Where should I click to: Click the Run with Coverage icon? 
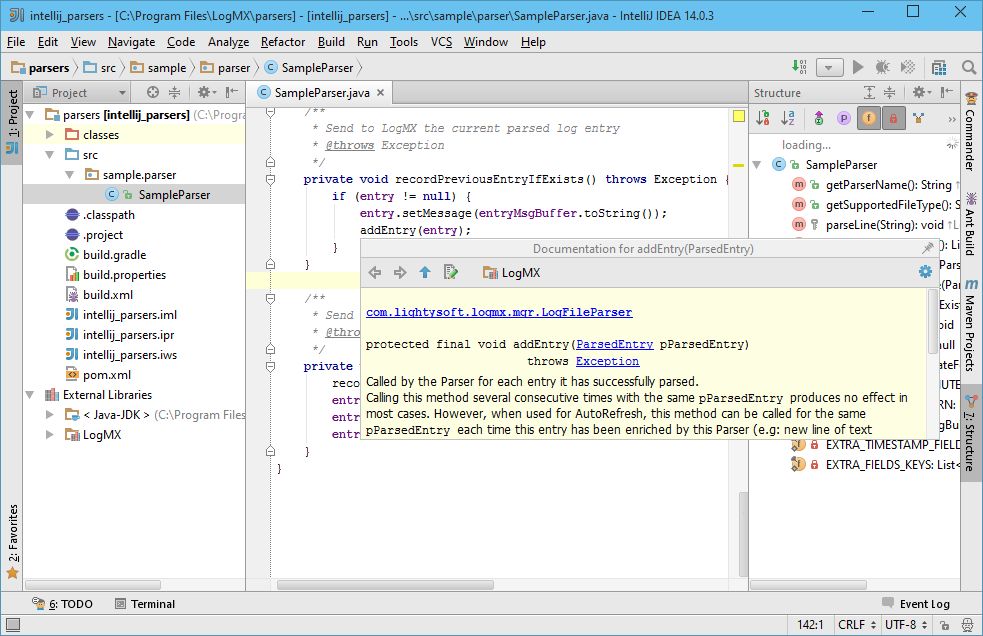907,67
